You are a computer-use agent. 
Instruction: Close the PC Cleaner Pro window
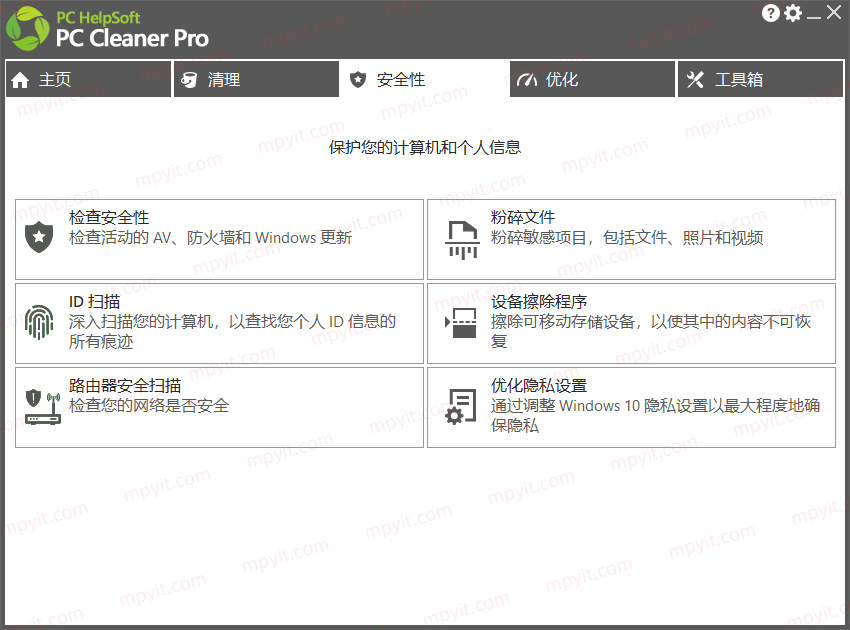[834, 12]
